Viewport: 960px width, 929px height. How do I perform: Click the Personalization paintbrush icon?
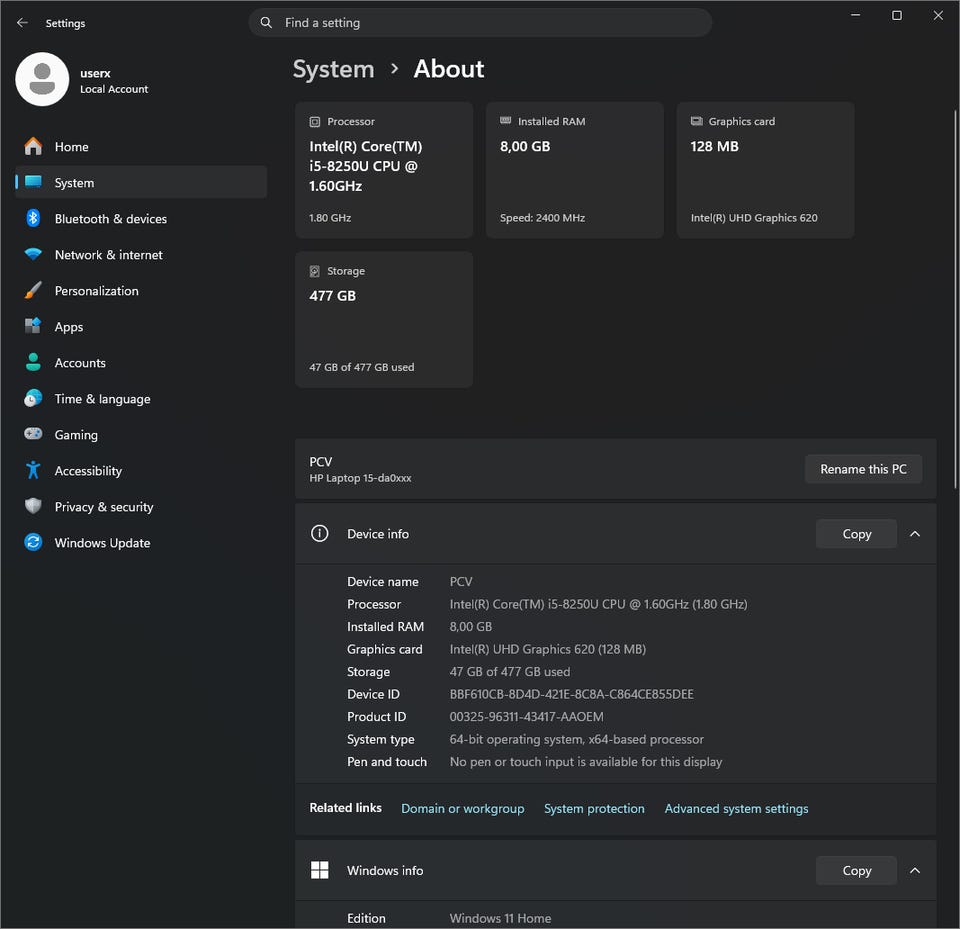(x=33, y=290)
